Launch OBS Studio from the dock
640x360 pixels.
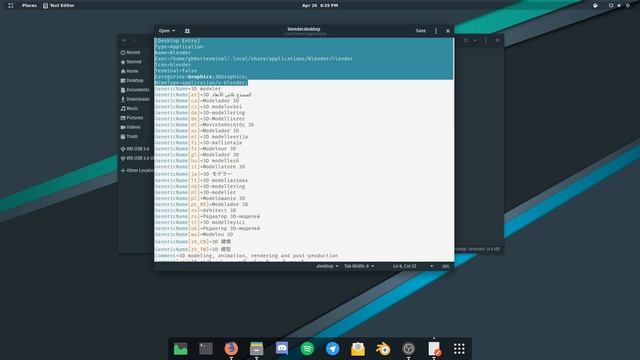(x=409, y=349)
